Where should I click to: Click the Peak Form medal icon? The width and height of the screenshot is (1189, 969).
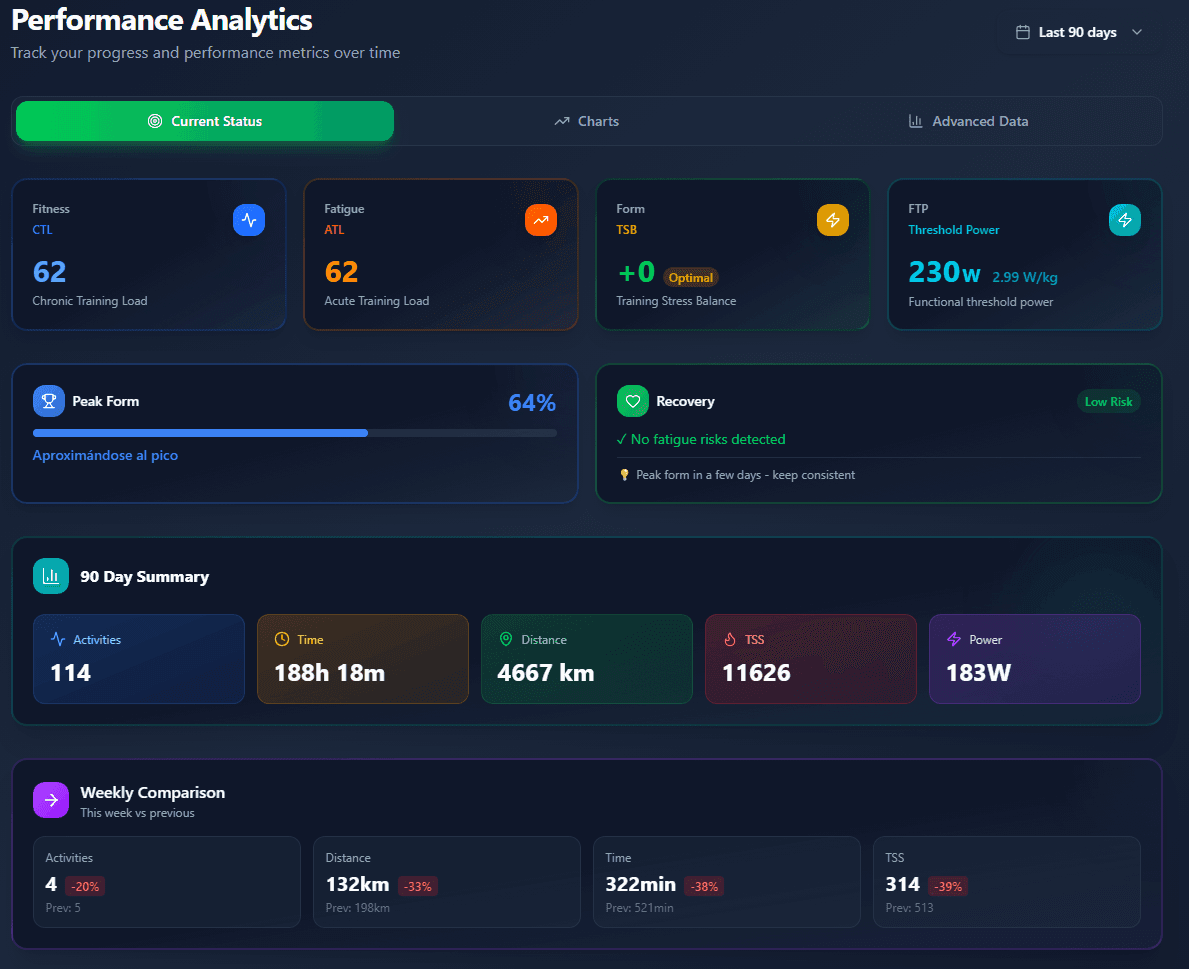[49, 401]
